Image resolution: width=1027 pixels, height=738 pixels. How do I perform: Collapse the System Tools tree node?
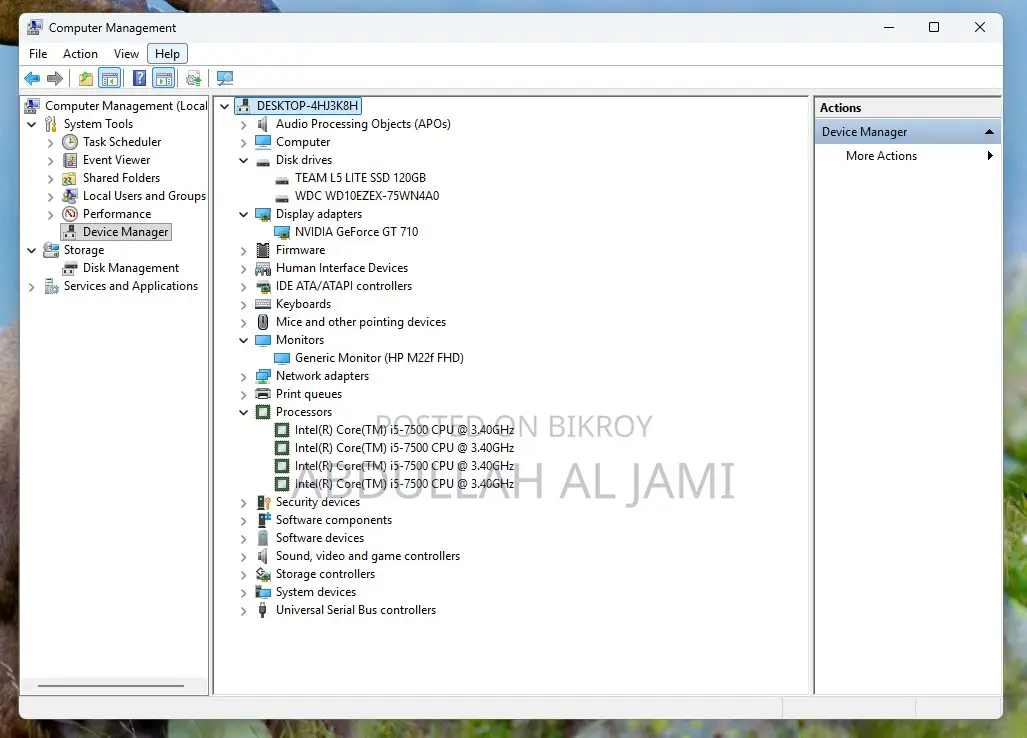(x=31, y=124)
